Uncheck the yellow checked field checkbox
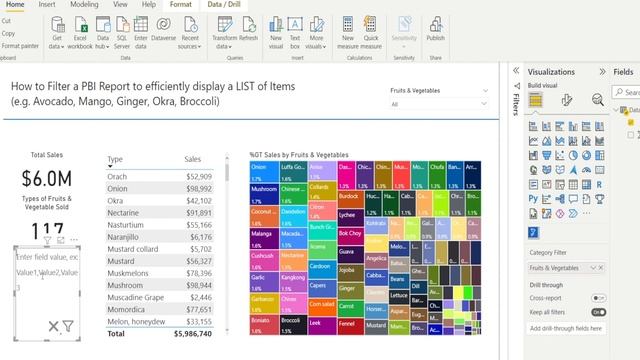Viewport: 640px width, 360px height. pyautogui.click(x=631, y=122)
